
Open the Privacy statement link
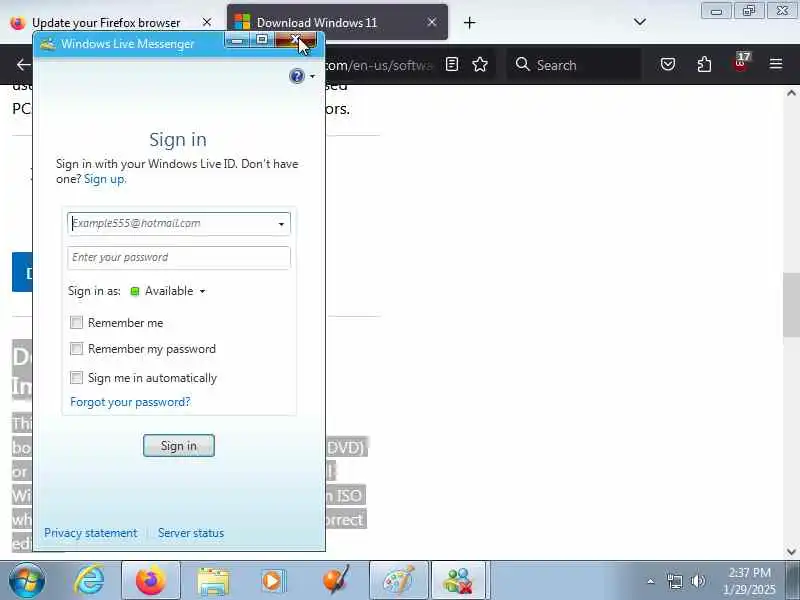pos(90,533)
